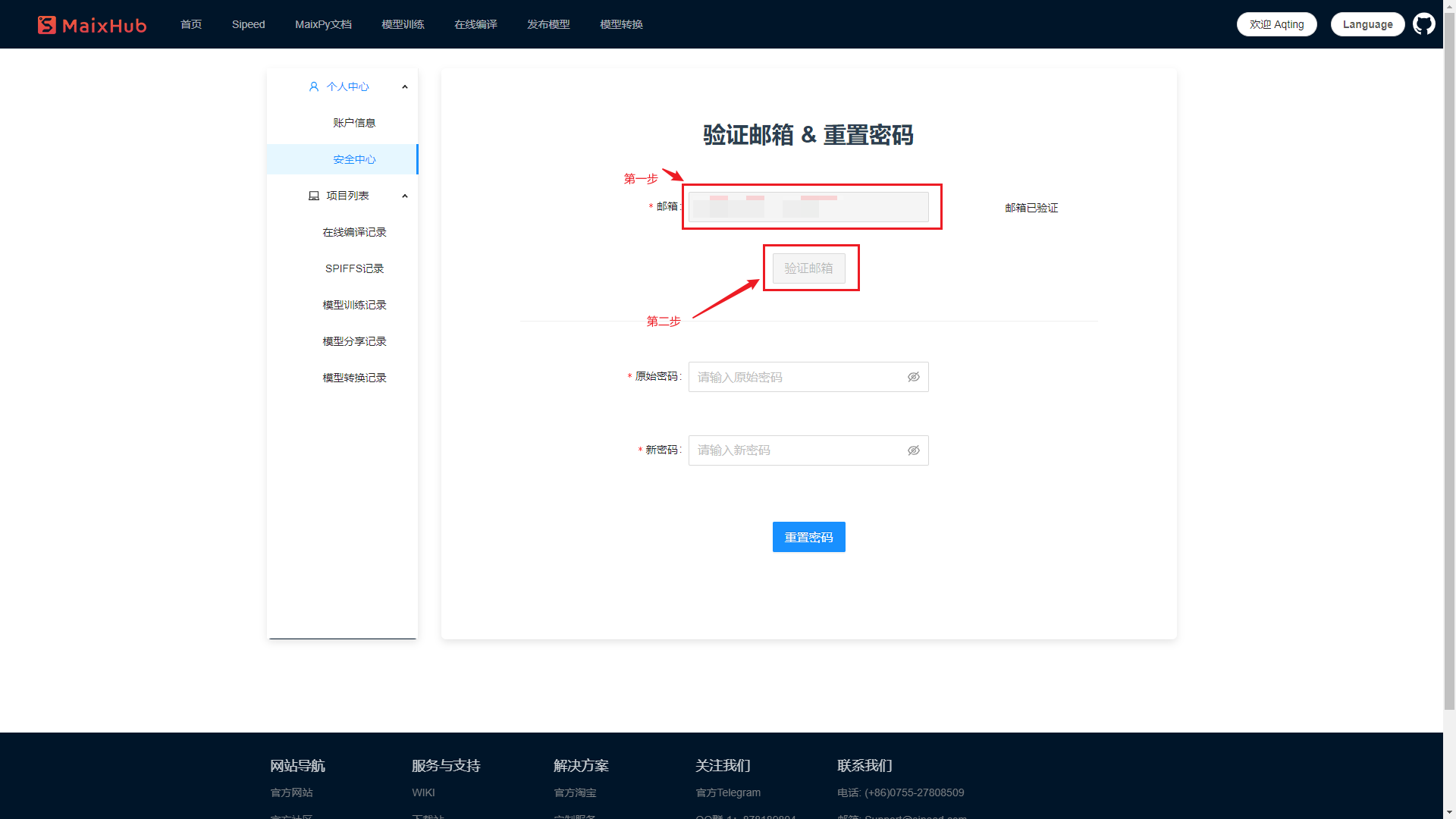Click the 验证邮箱 button
This screenshot has height=819, width=1456.
tap(808, 268)
